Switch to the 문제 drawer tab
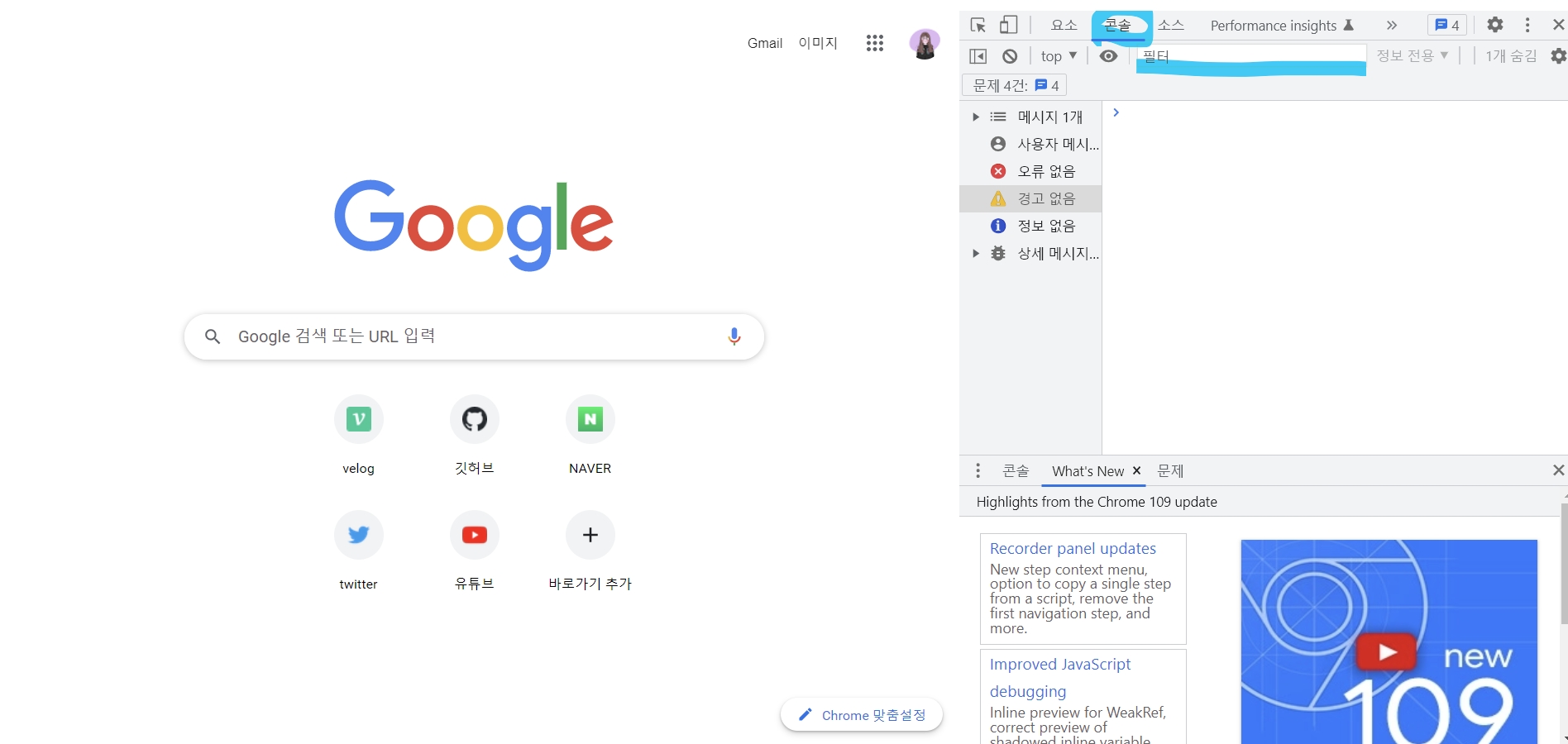 pos(1170,471)
